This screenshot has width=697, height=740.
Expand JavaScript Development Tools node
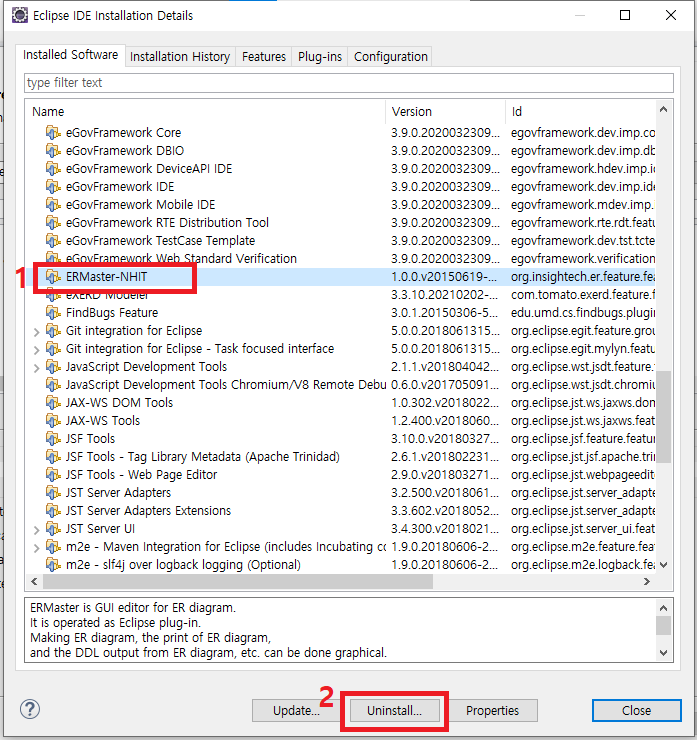click(36, 368)
